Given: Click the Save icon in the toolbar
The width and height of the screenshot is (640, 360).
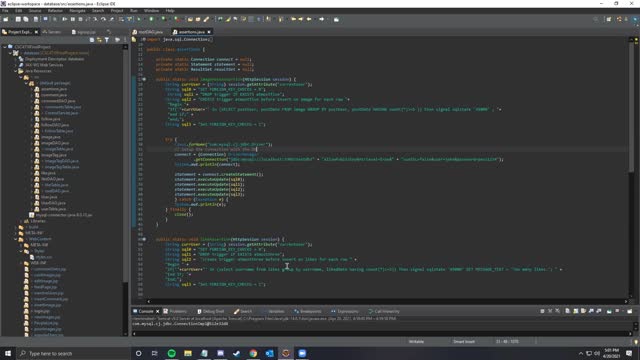Looking at the screenshot, I should pyautogui.click(x=18, y=19).
